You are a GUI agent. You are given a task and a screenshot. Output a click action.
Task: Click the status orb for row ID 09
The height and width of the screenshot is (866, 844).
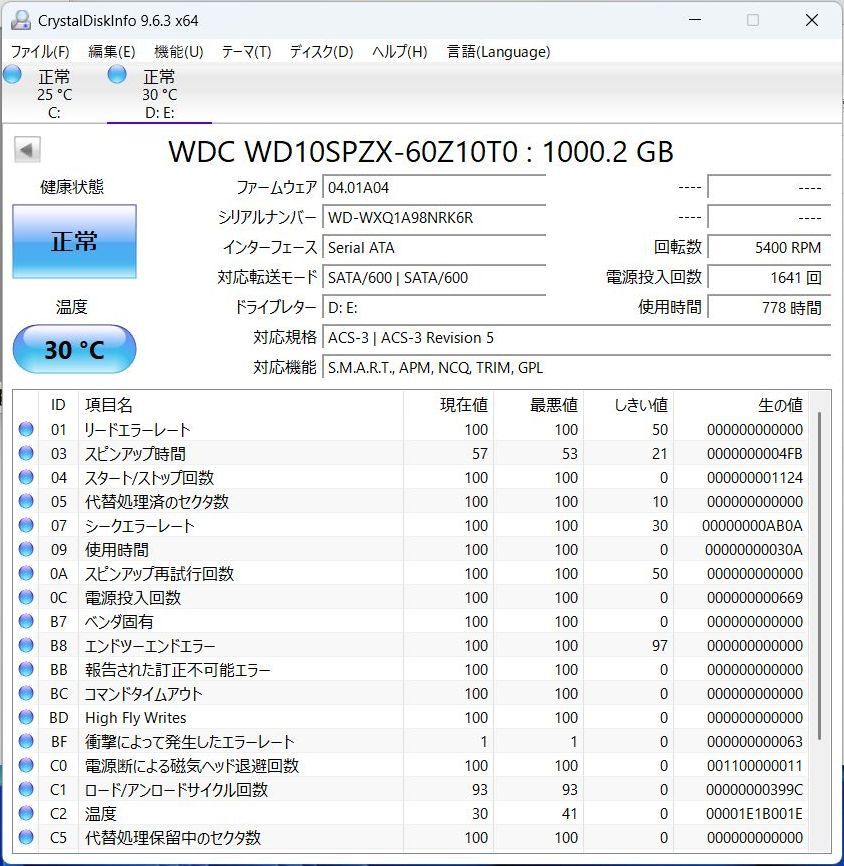(x=26, y=550)
